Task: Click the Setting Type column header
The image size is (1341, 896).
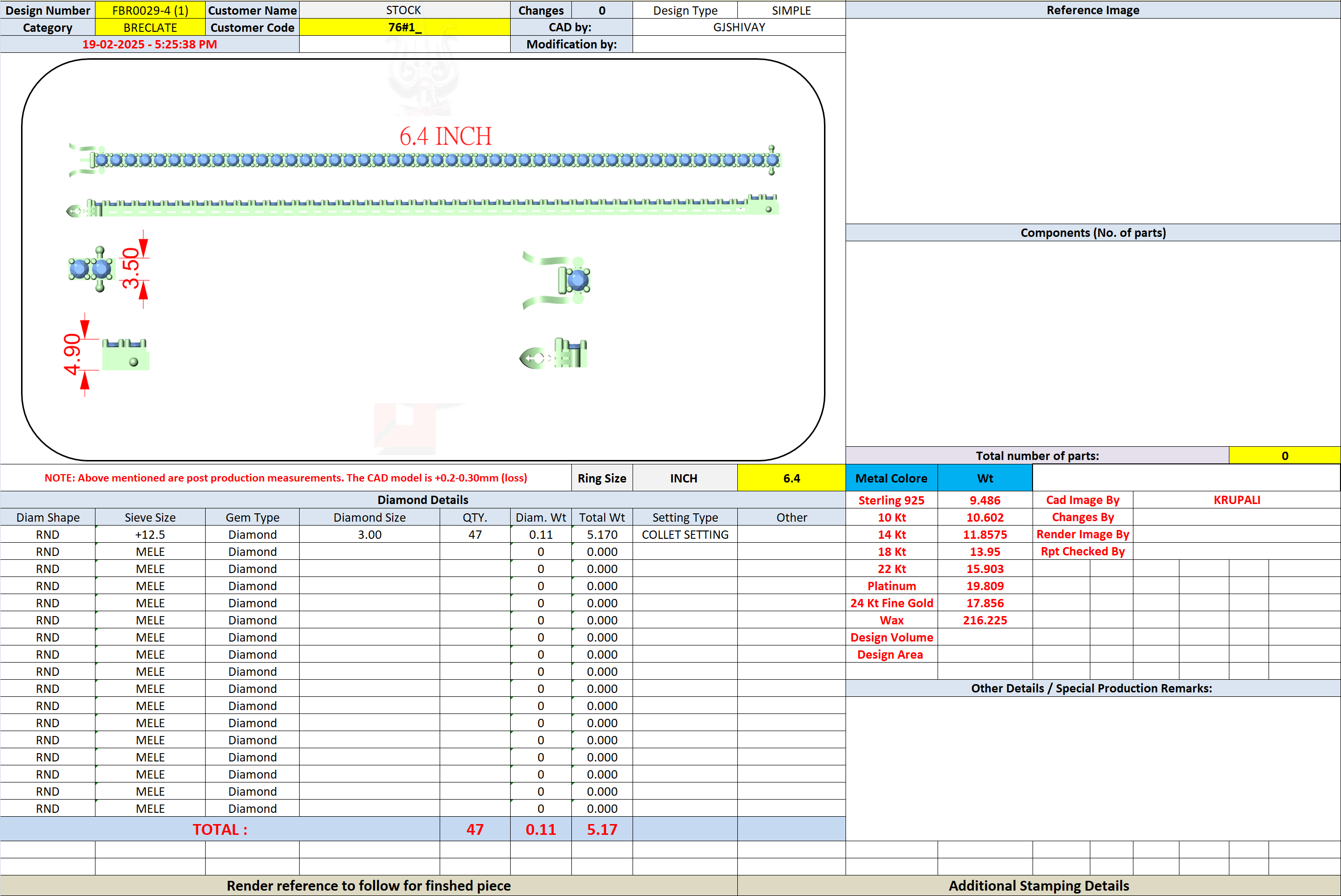Action: [x=685, y=517]
